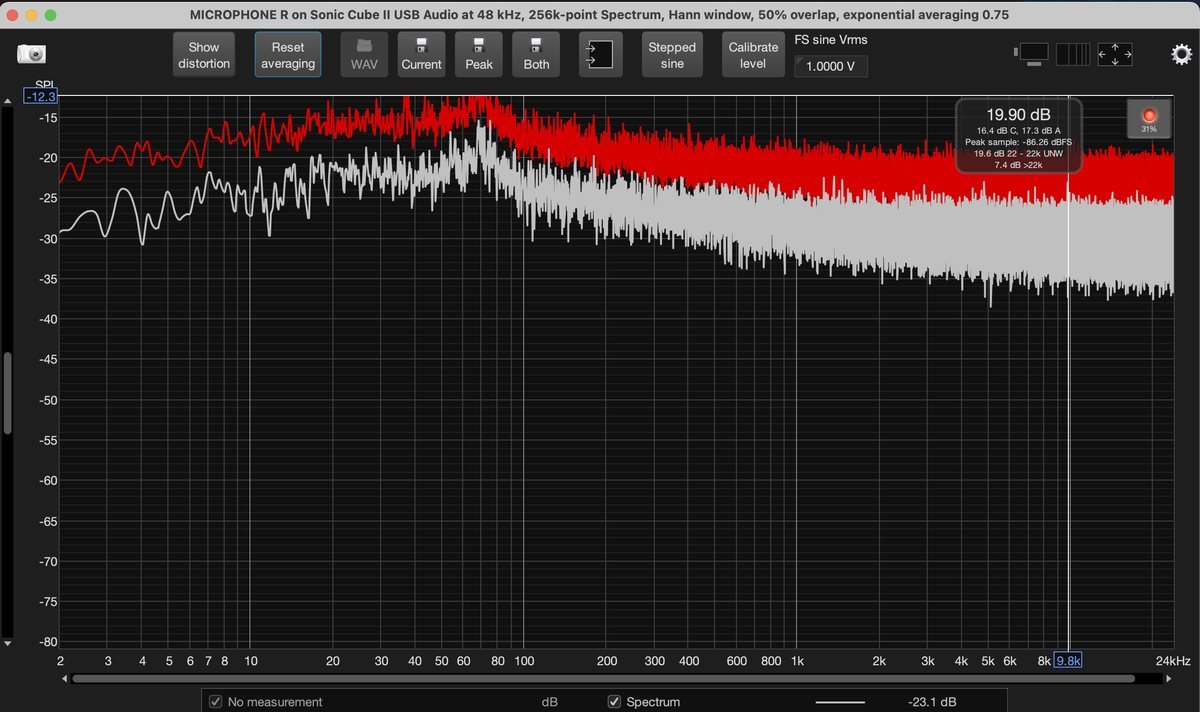Screen dimensions: 1200x712
Task: Click the Spectrum white line style sample
Action: [840, 702]
